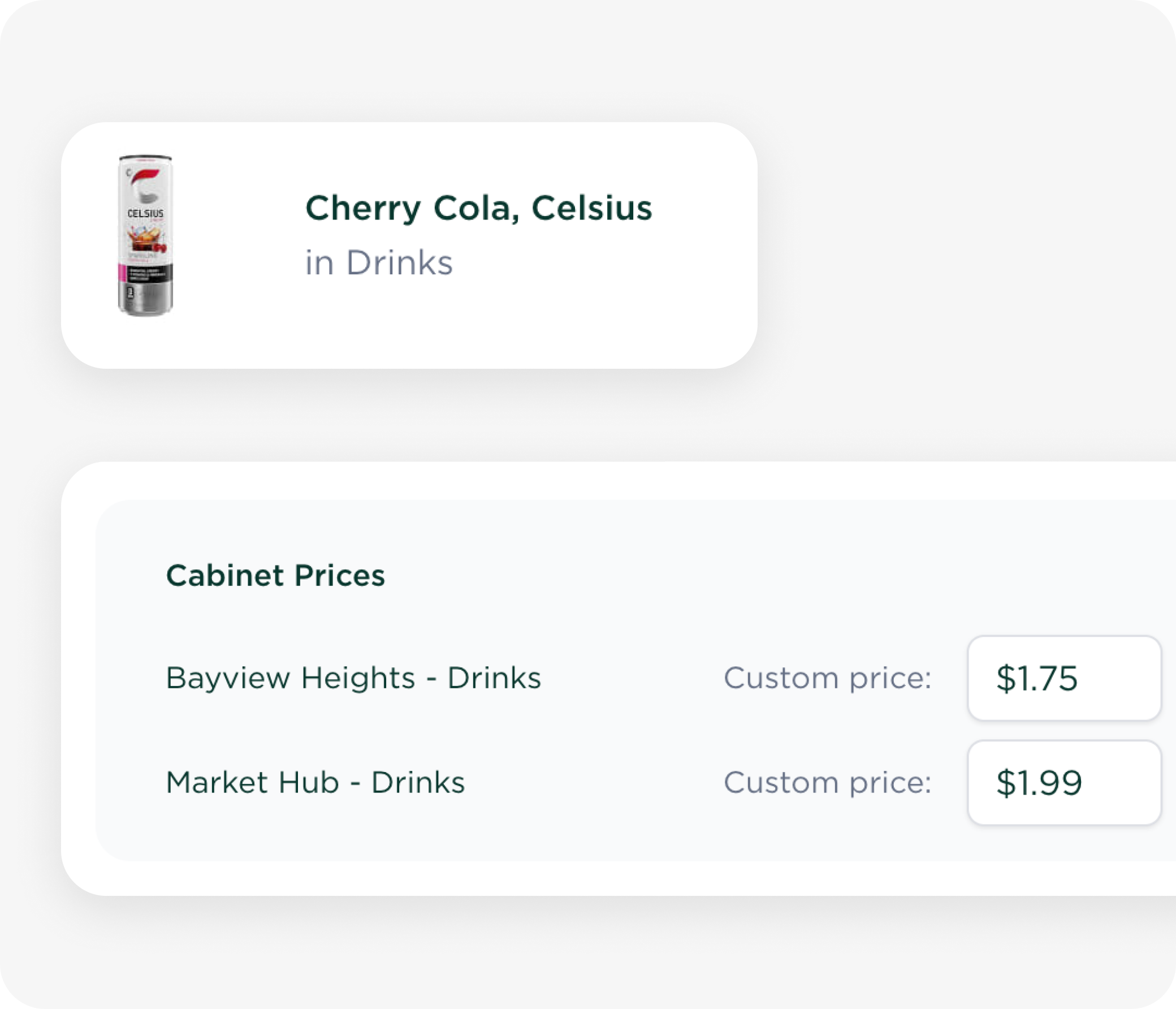Viewport: 1176px width, 1009px height.
Task: Open the 'in Drinks' category link
Action: 379,262
